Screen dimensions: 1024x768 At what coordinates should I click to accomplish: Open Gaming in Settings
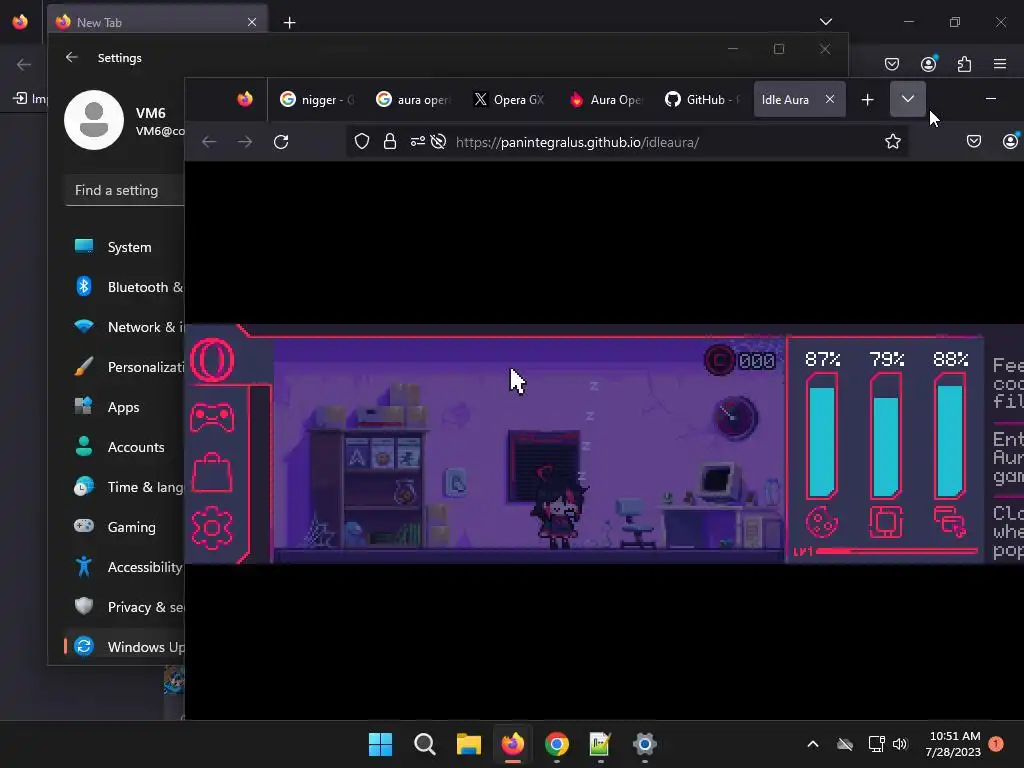pyautogui.click(x=124, y=526)
